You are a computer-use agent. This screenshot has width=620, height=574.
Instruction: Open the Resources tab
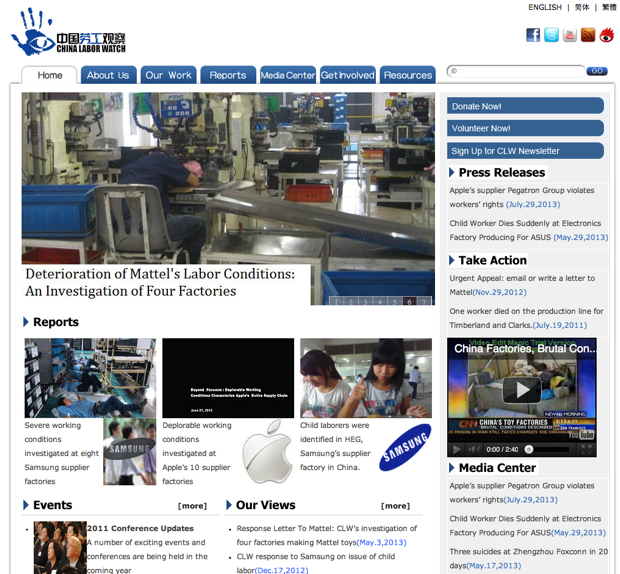408,75
